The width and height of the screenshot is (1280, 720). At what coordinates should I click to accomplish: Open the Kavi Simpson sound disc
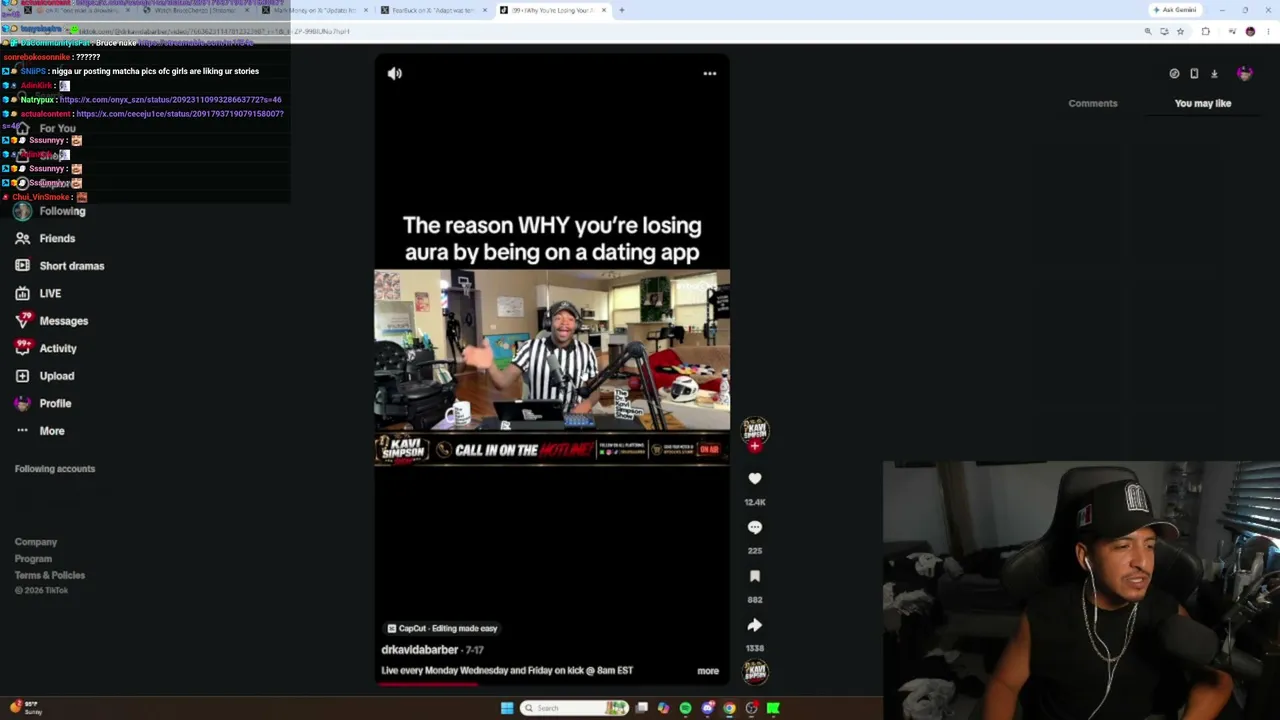tap(755, 673)
